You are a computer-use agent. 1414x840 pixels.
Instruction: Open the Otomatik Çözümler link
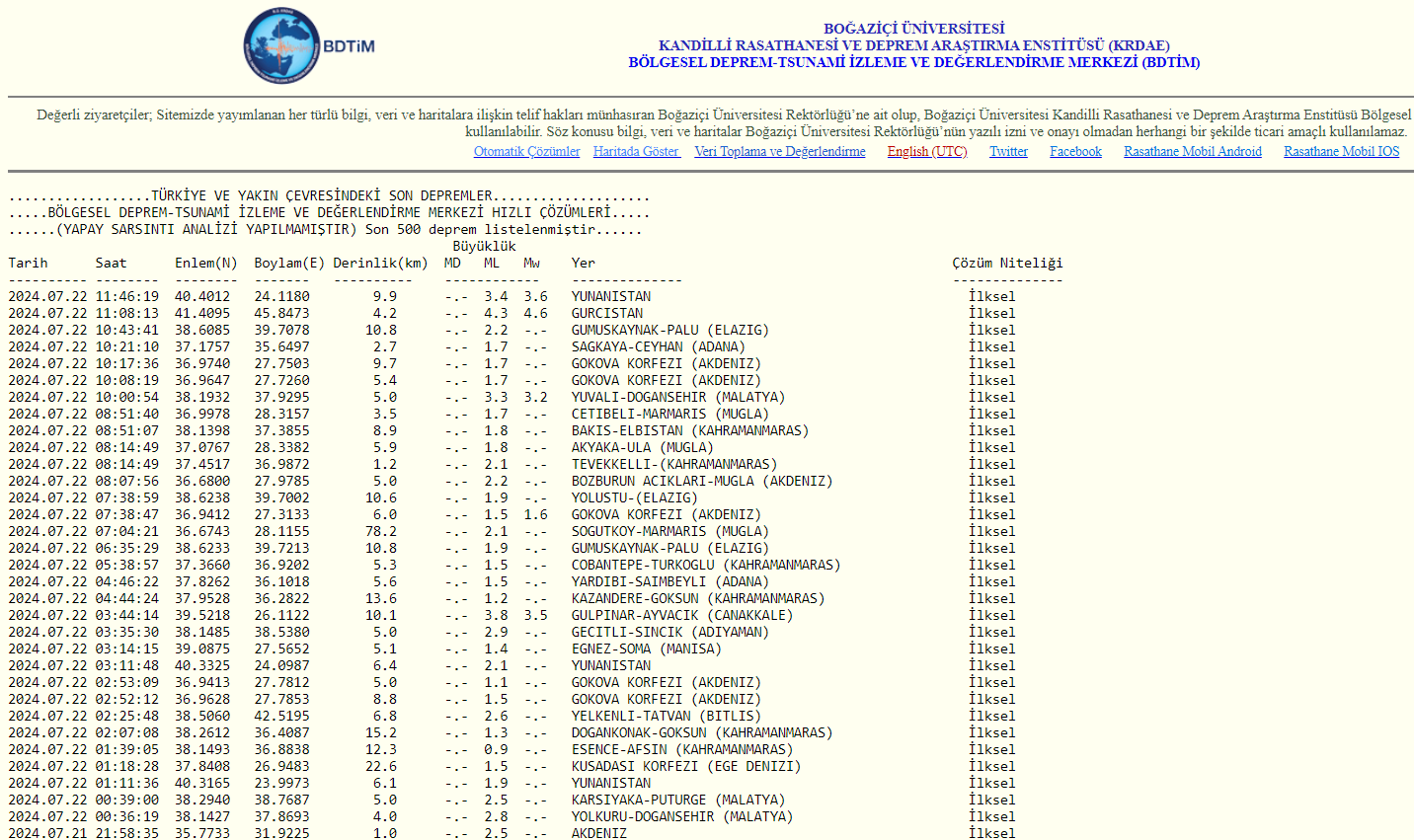(x=526, y=151)
